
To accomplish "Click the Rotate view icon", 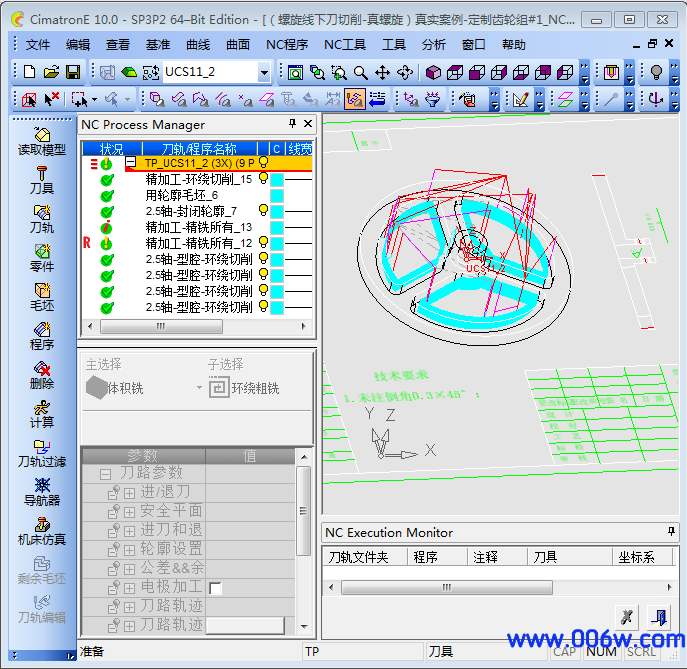I will click(404, 73).
